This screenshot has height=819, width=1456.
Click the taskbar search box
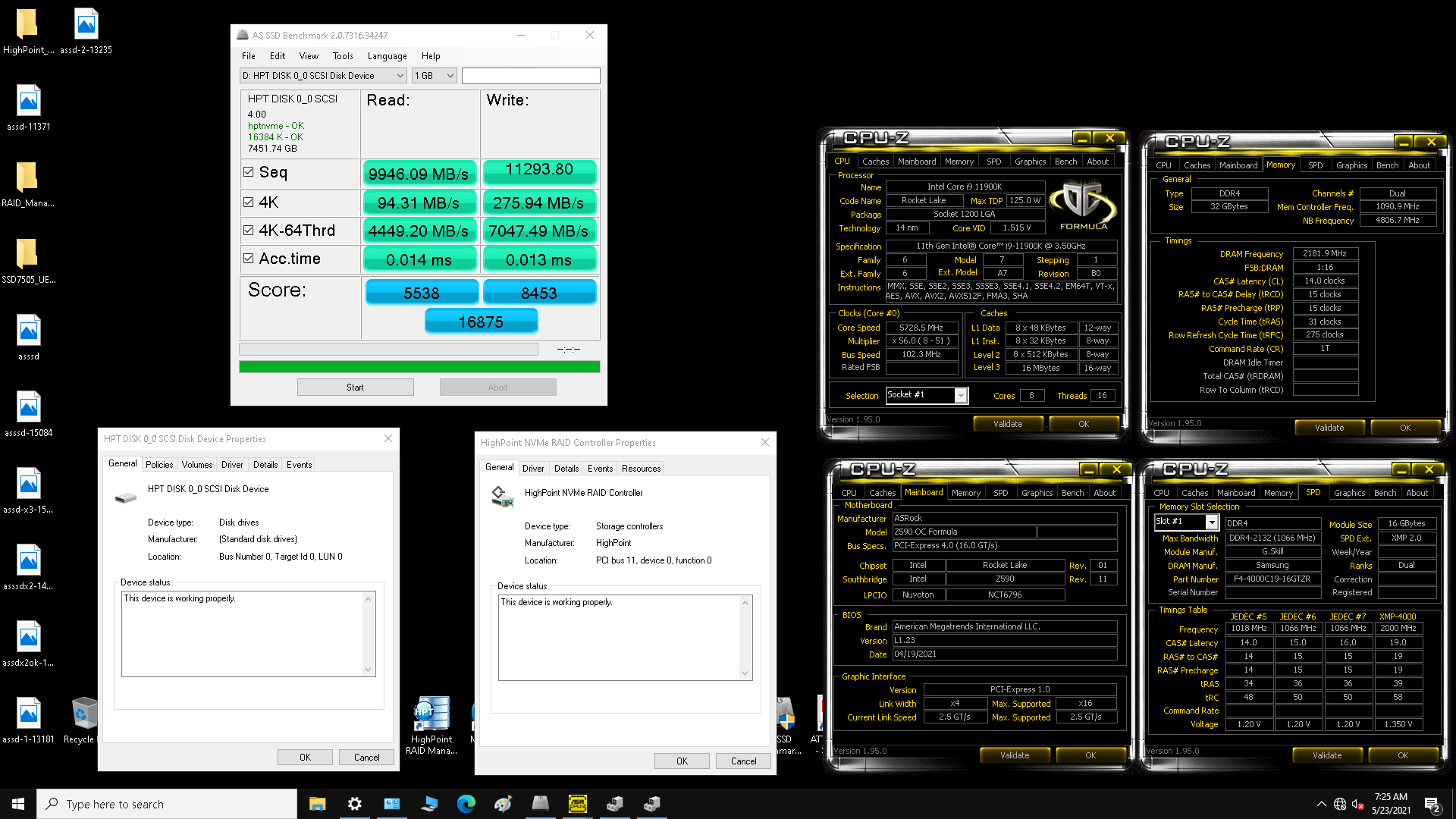point(167,804)
